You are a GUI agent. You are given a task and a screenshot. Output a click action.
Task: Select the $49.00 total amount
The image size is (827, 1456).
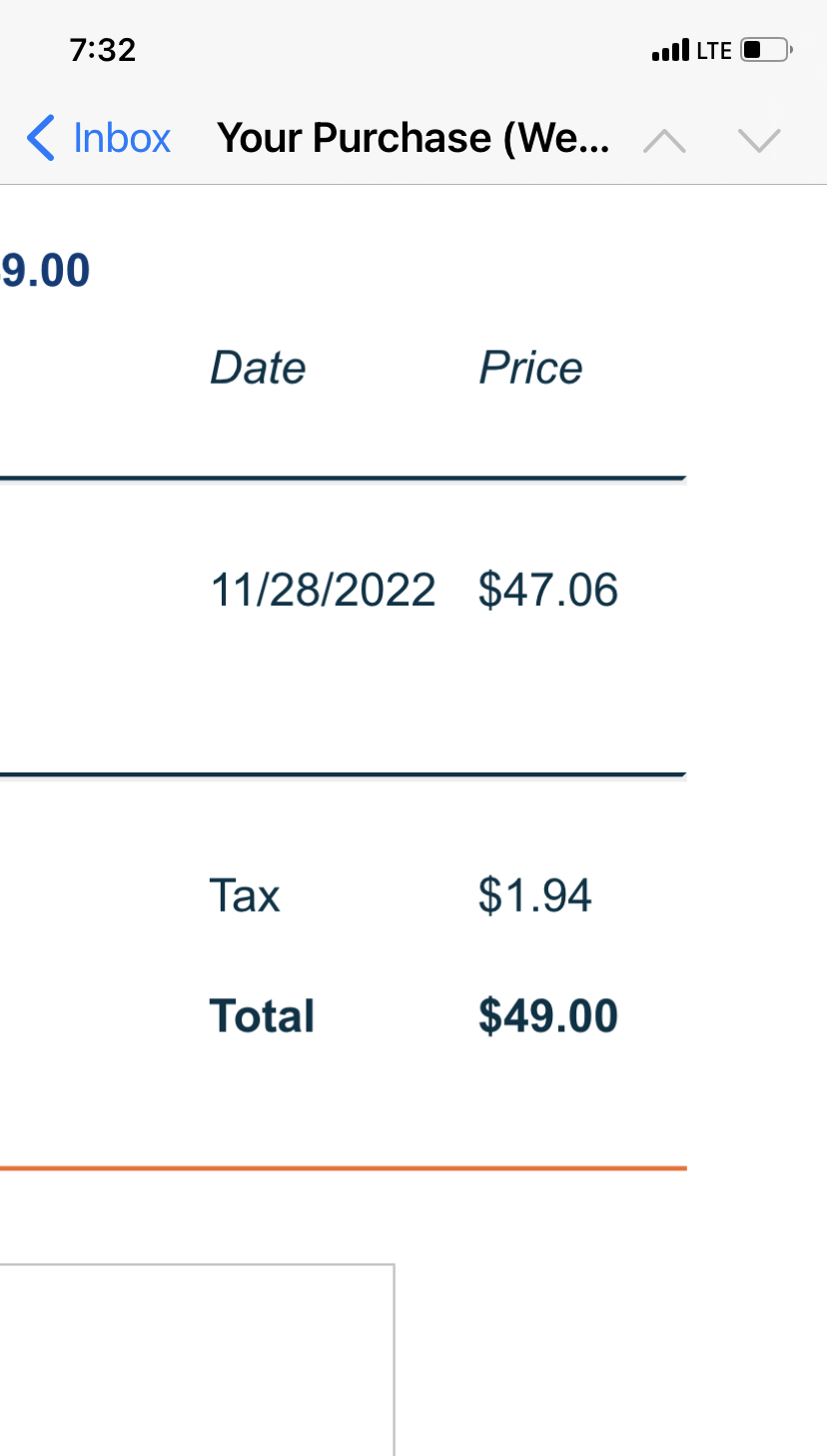pyautogui.click(x=548, y=1016)
